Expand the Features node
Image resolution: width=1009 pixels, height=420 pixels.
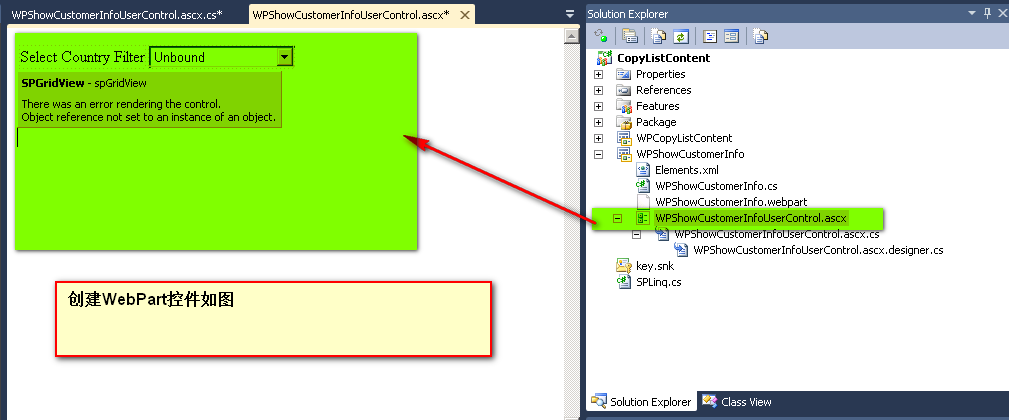pyautogui.click(x=598, y=106)
